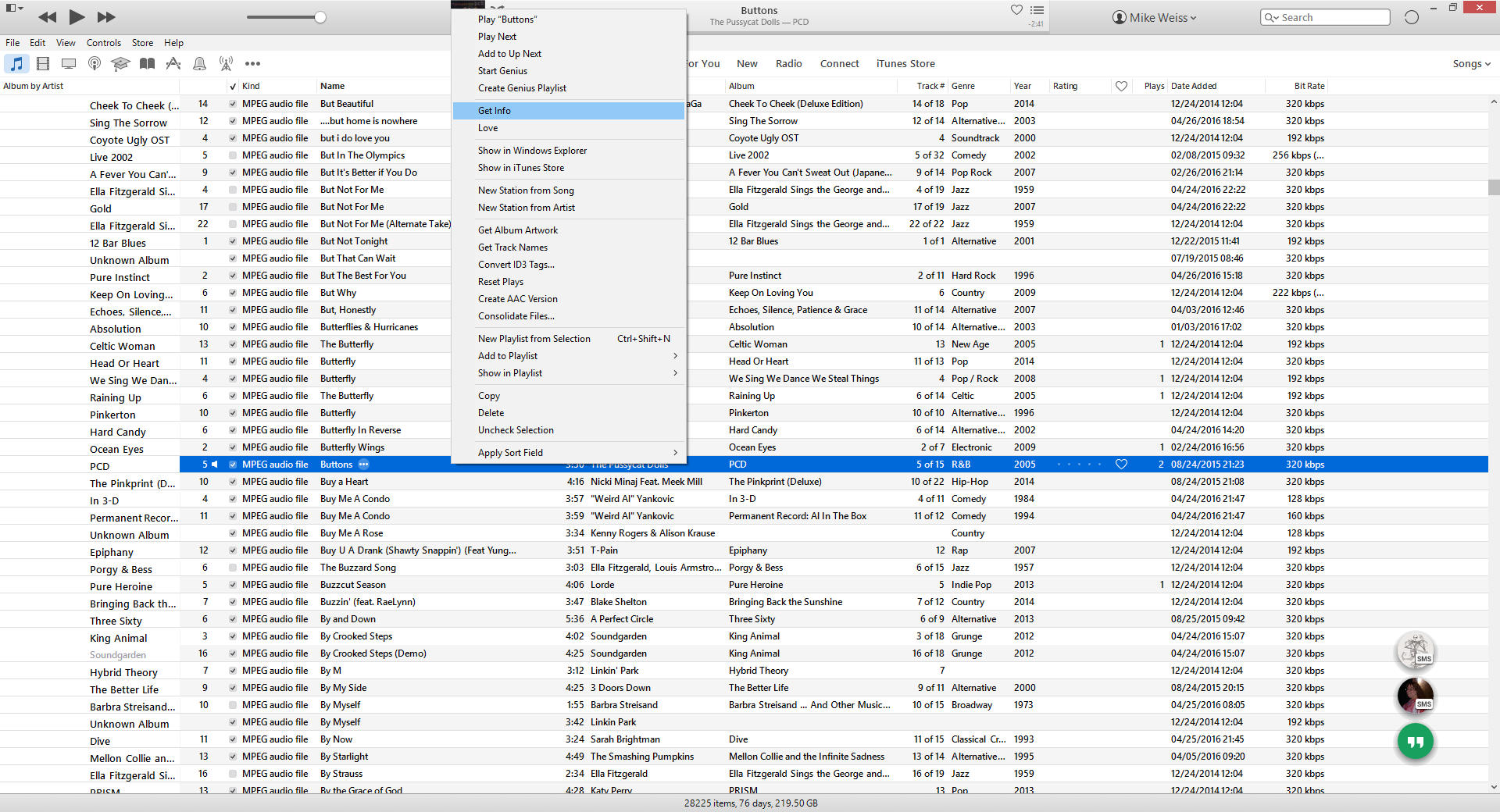The height and width of the screenshot is (812, 1500).
Task: Click the vertical scrollbar thumb
Action: [x=1494, y=187]
